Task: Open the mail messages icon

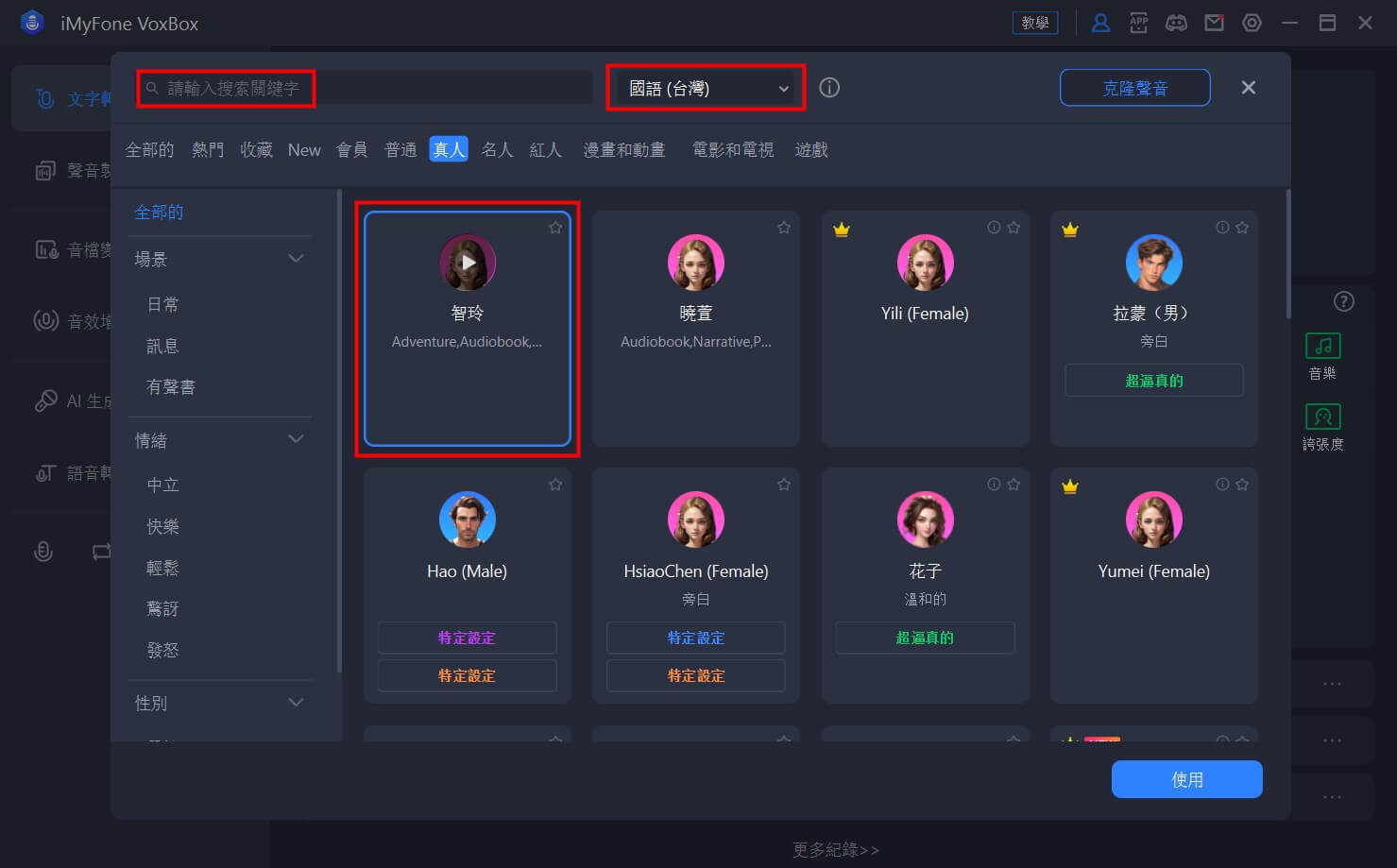Action: click(x=1215, y=23)
